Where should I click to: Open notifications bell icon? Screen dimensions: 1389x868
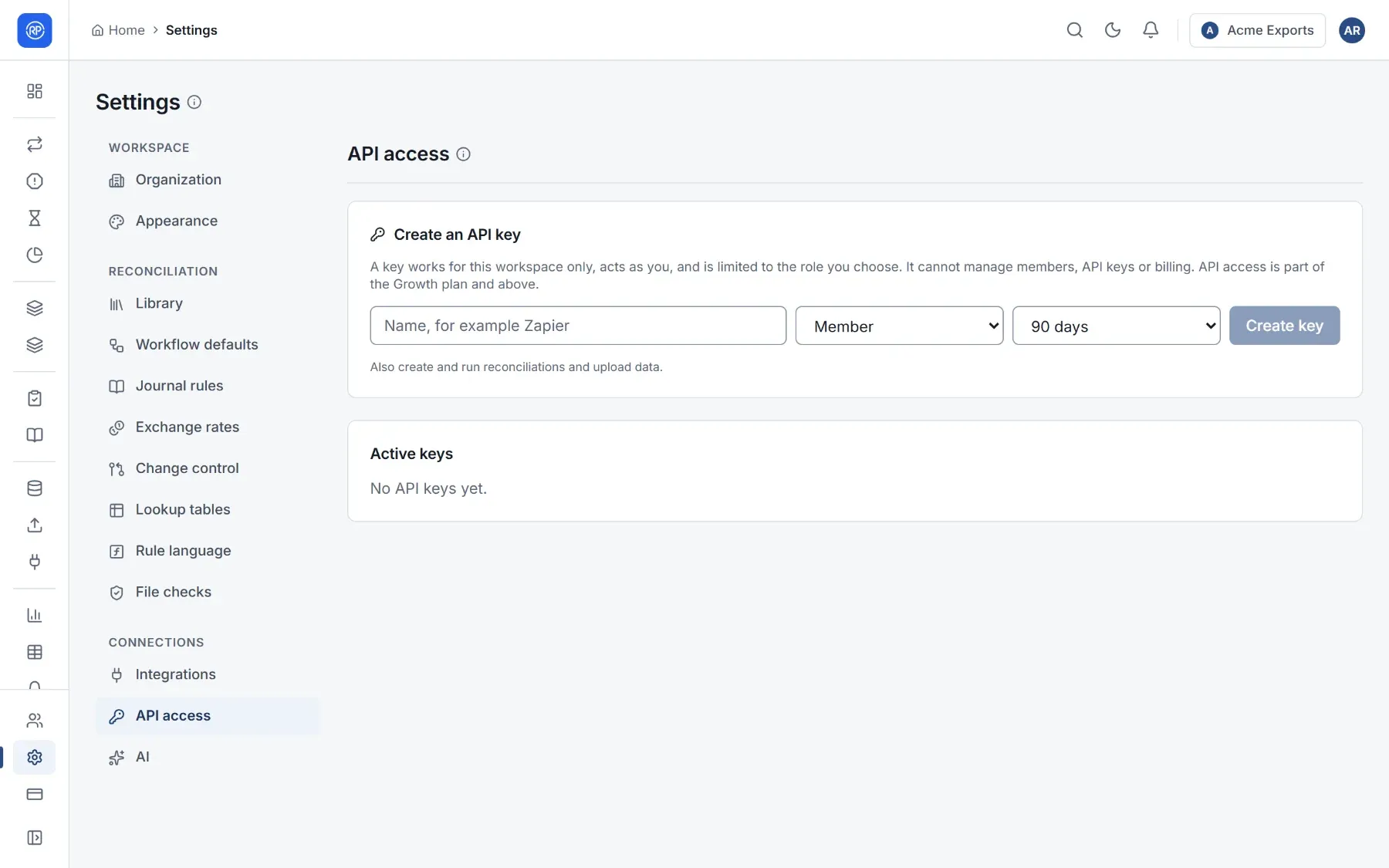[1151, 30]
